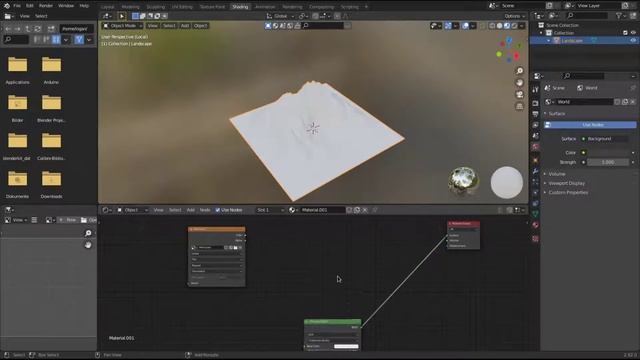Open the outliner filter funnel dropdown
The width and height of the screenshot is (640, 360).
pyautogui.click(x=620, y=16)
